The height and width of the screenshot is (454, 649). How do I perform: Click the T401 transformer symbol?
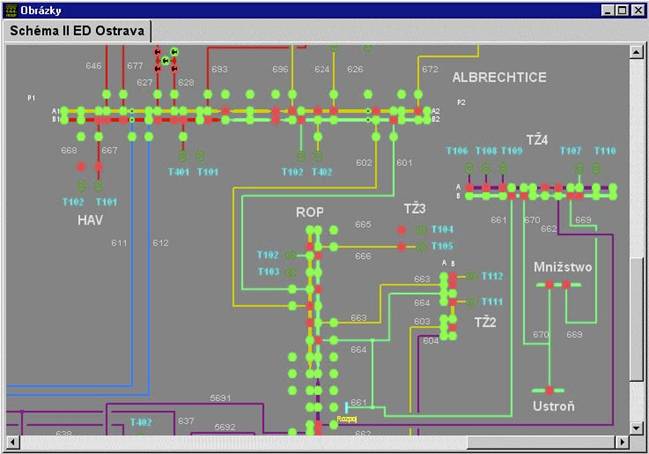click(x=183, y=156)
